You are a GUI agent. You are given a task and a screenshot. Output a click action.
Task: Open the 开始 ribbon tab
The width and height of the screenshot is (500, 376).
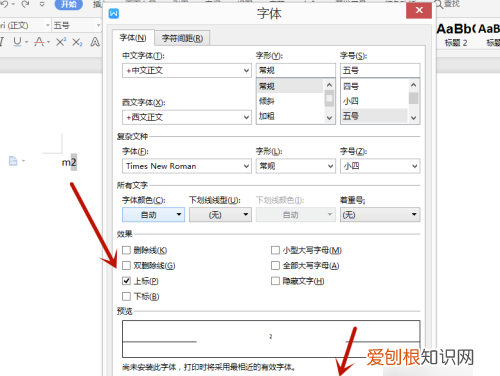click(69, 4)
